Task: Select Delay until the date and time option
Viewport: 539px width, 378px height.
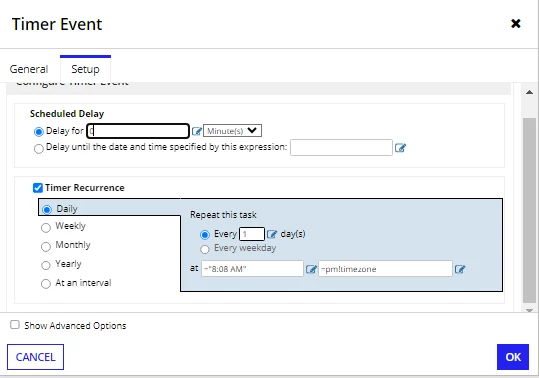Action: [39, 148]
